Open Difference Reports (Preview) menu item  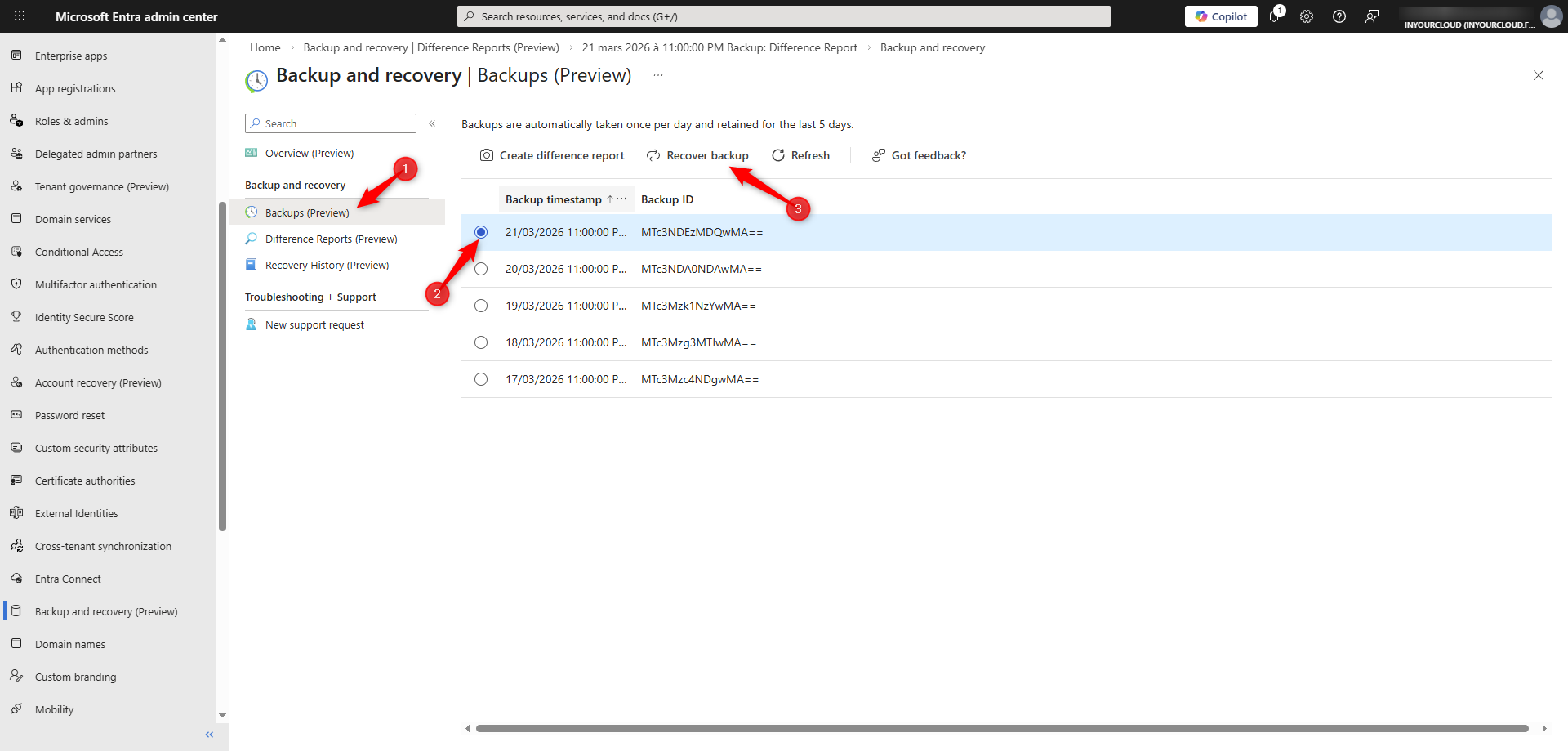click(x=331, y=239)
